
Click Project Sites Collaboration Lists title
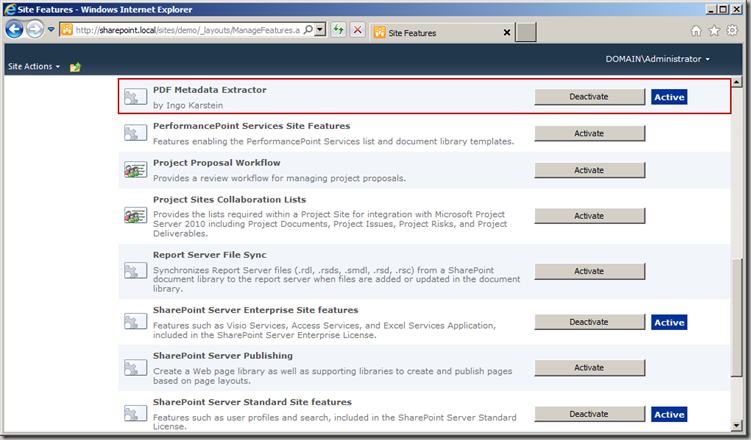(229, 200)
